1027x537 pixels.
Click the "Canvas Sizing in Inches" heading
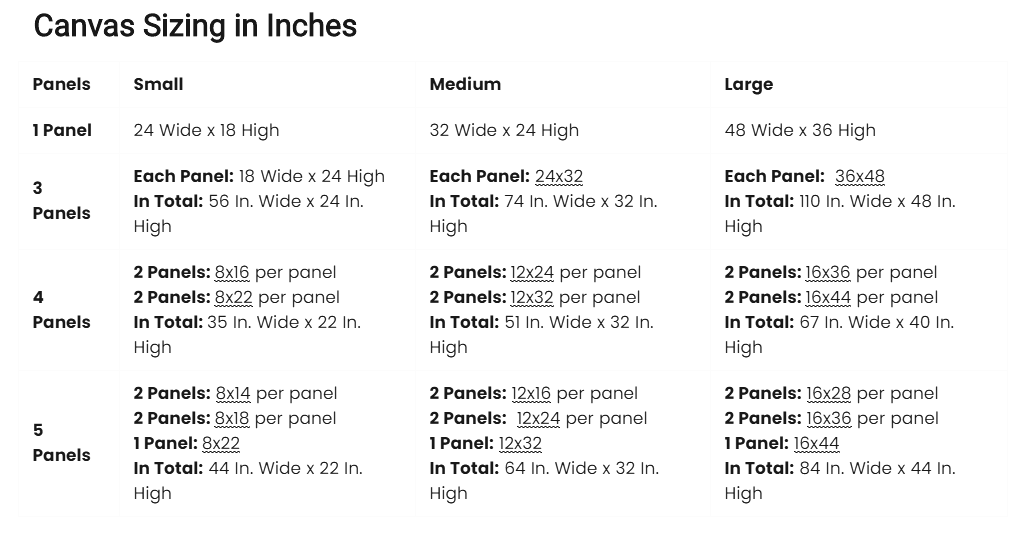(195, 26)
